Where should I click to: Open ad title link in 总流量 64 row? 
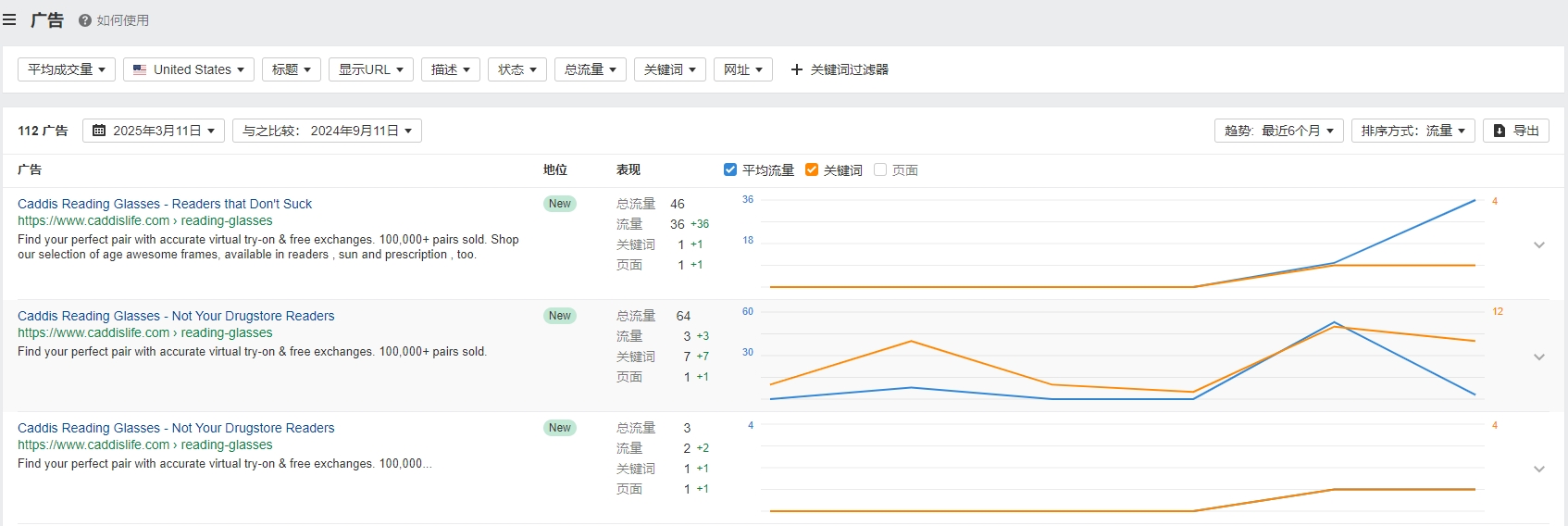[176, 316]
